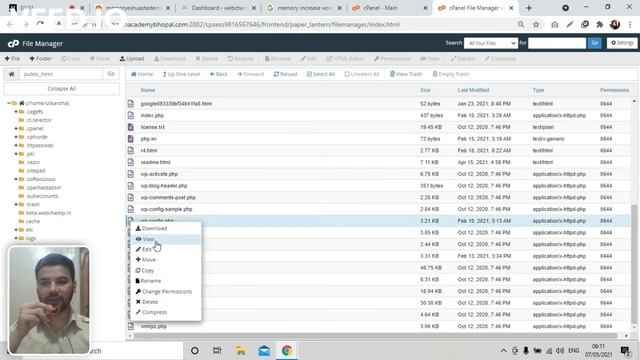The height and width of the screenshot is (360, 640).
Task: Click the Rename toolbar button
Action: (278, 59)
